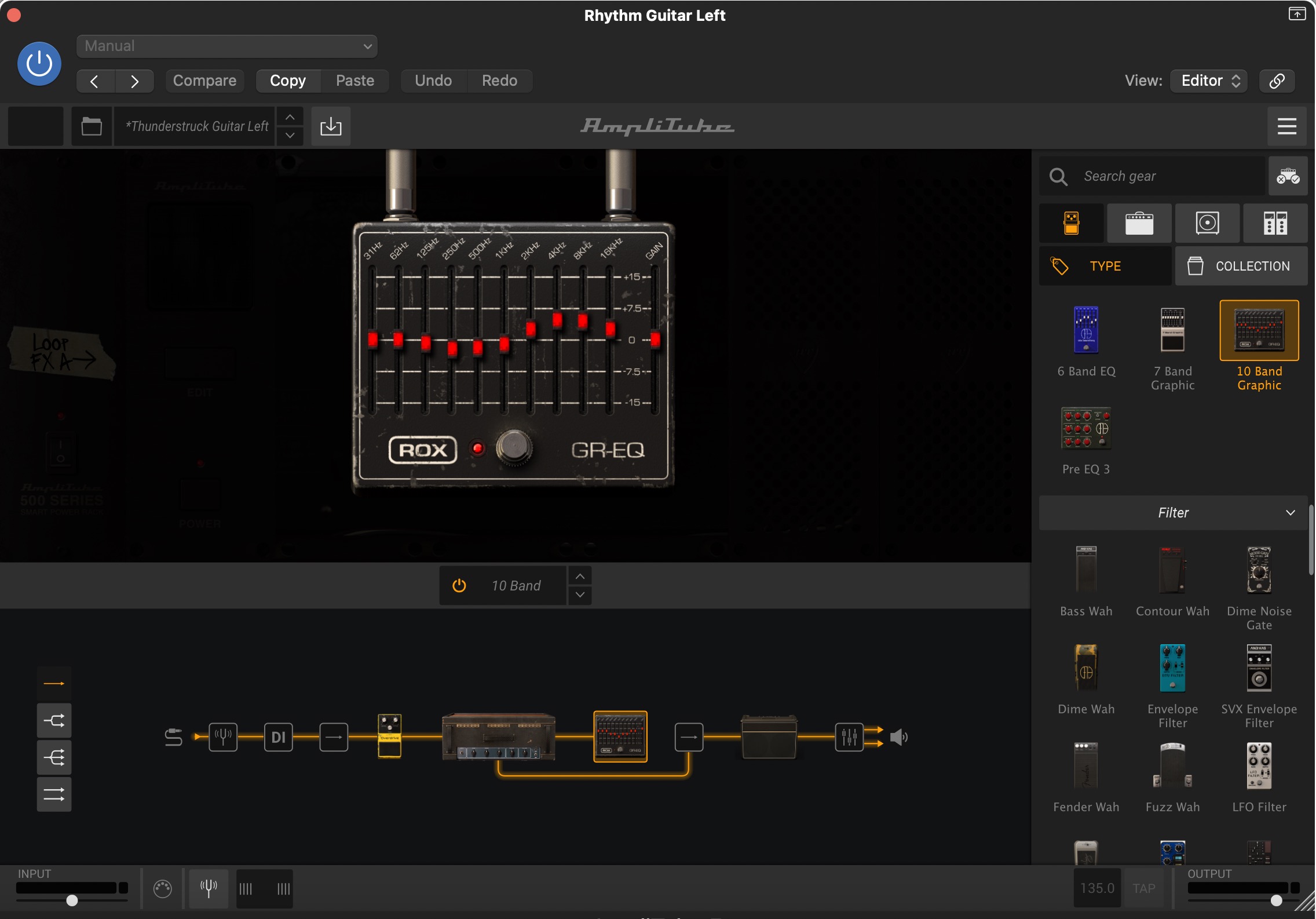Click the Undo button
Viewport: 1316px width, 919px height.
pyautogui.click(x=433, y=81)
